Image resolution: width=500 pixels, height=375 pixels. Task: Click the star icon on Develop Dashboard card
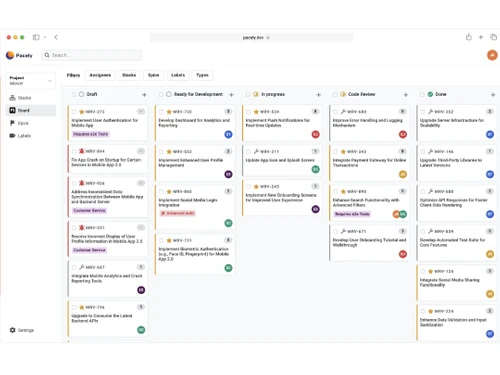click(x=169, y=112)
